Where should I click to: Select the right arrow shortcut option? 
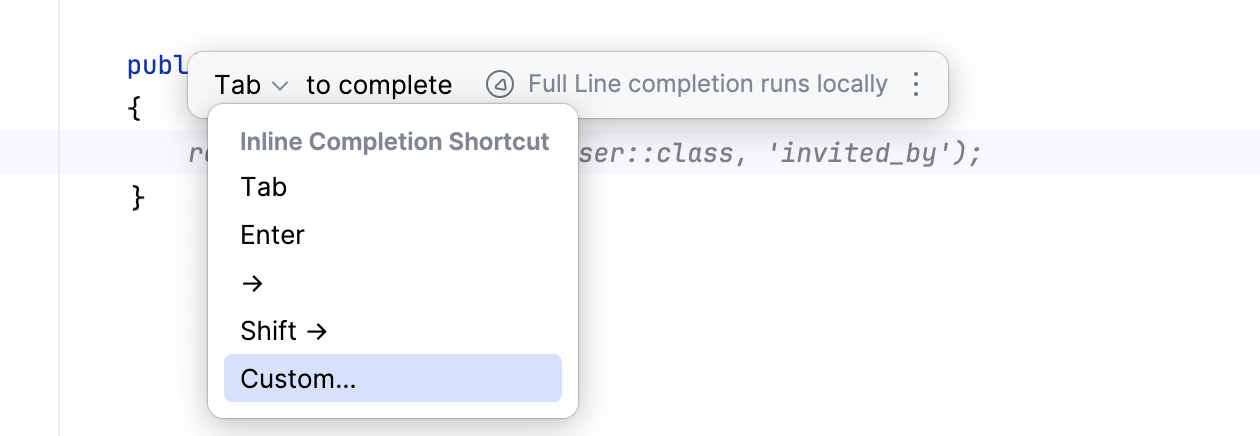tap(252, 283)
